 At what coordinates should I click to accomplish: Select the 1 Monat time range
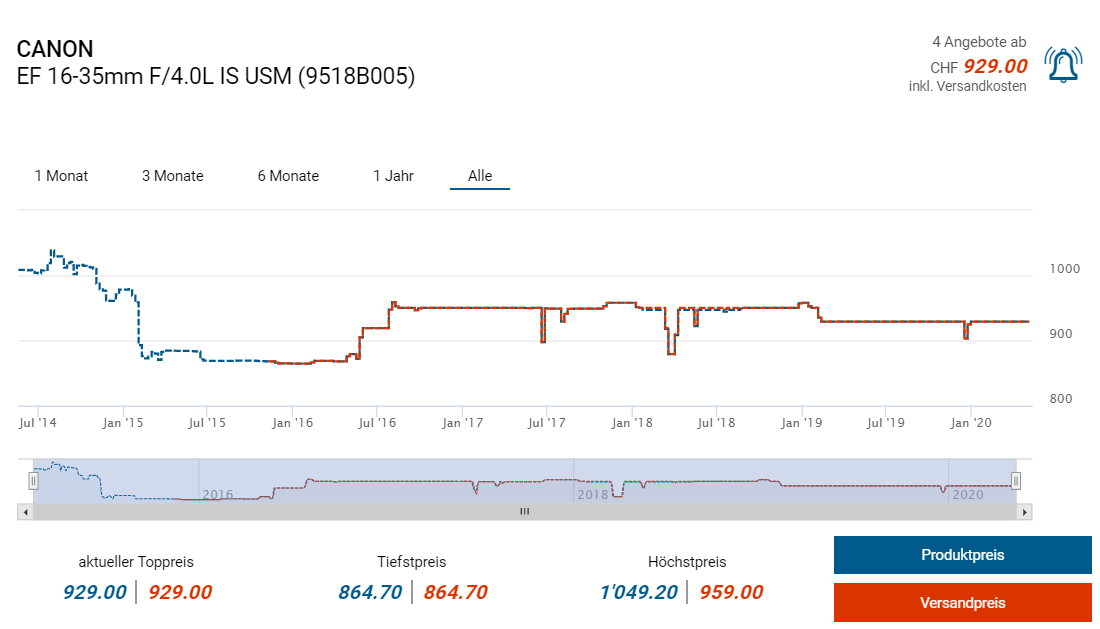(x=61, y=176)
